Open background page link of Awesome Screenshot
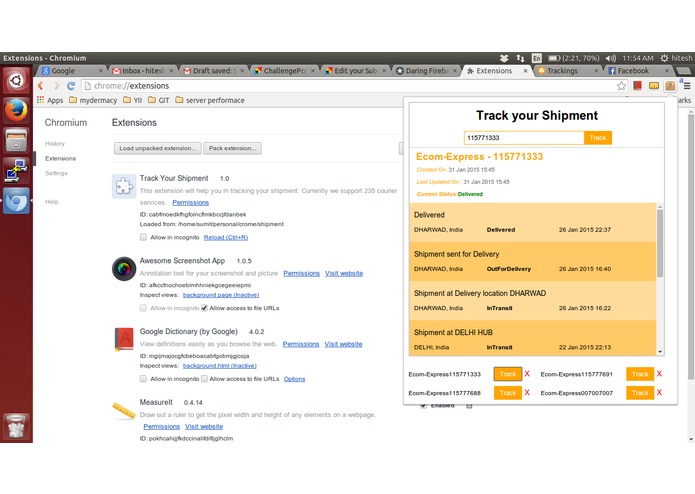This screenshot has width=695, height=494. point(221,295)
